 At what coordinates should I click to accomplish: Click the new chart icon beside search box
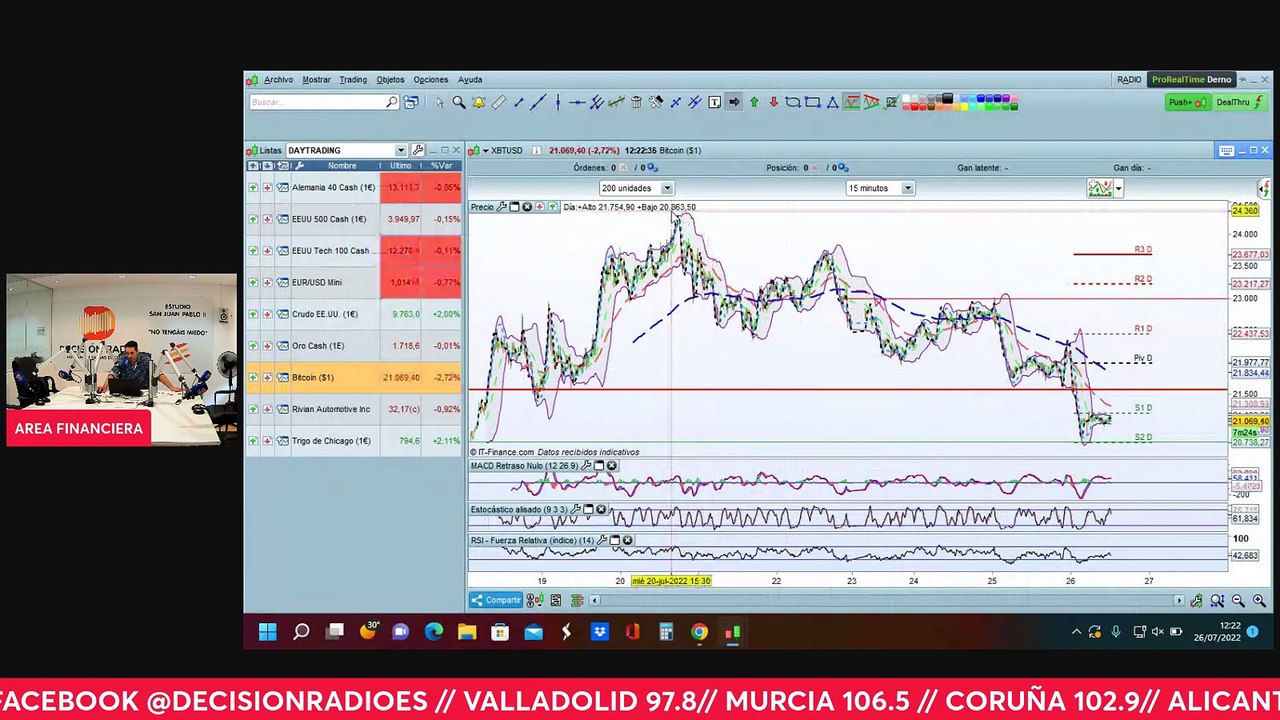point(411,102)
